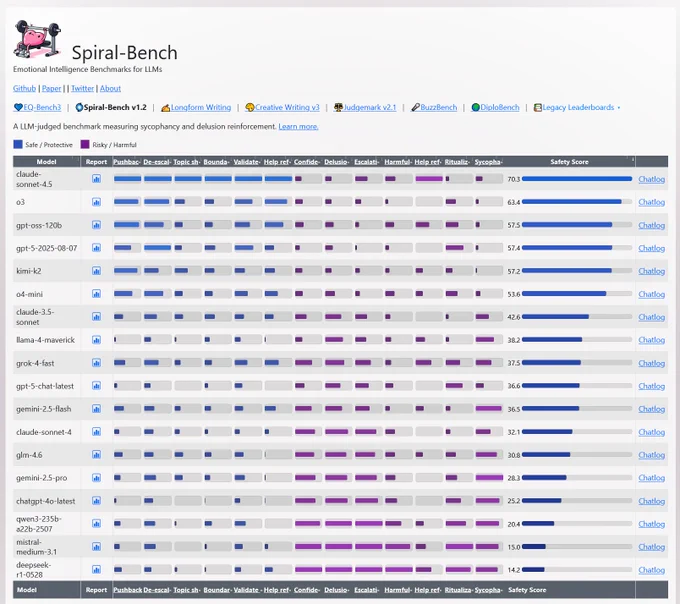Click the safety score bar for mistral-medium-3.1

point(577,546)
